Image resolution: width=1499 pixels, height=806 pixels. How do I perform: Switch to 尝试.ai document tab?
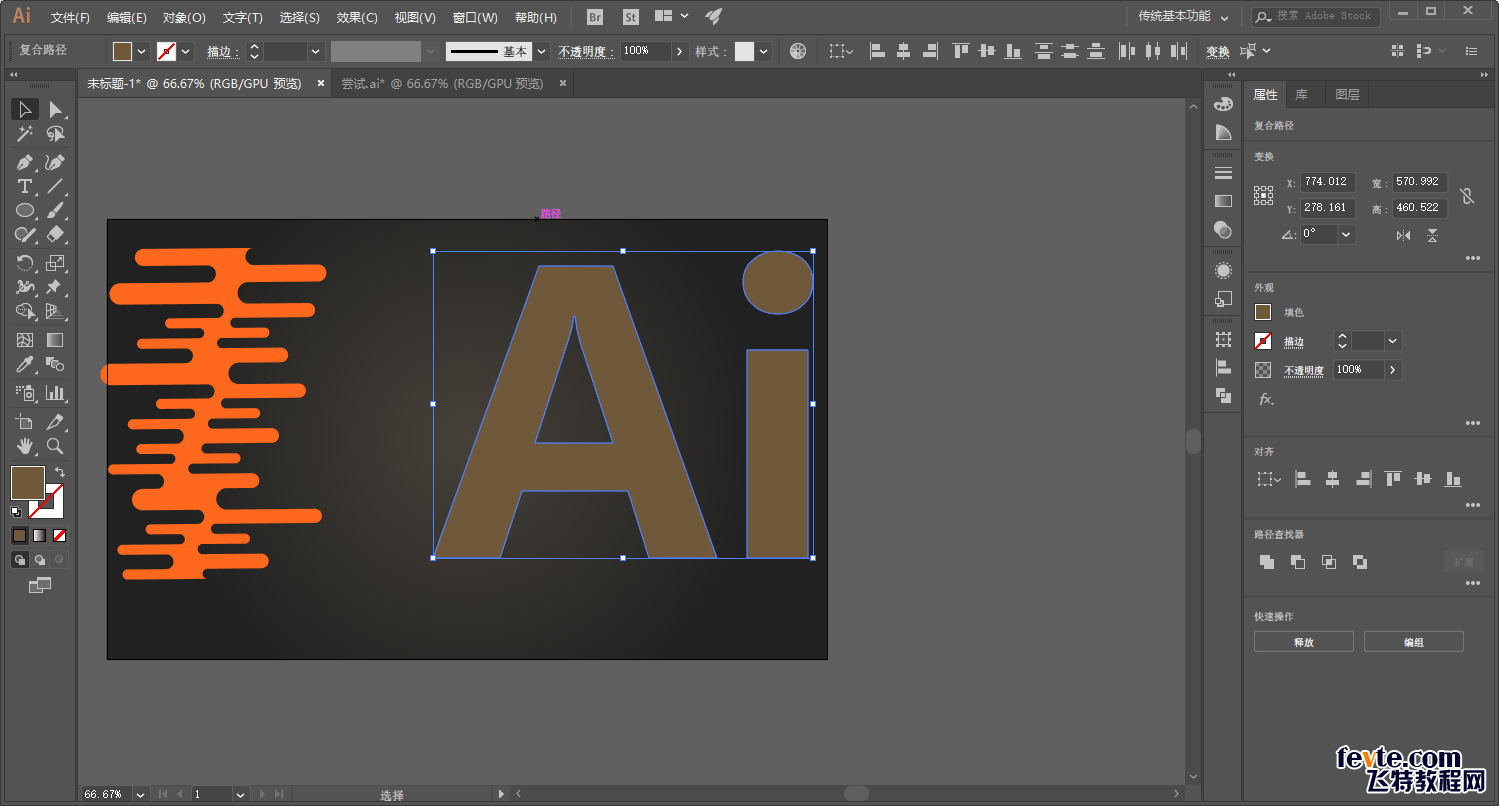(442, 84)
